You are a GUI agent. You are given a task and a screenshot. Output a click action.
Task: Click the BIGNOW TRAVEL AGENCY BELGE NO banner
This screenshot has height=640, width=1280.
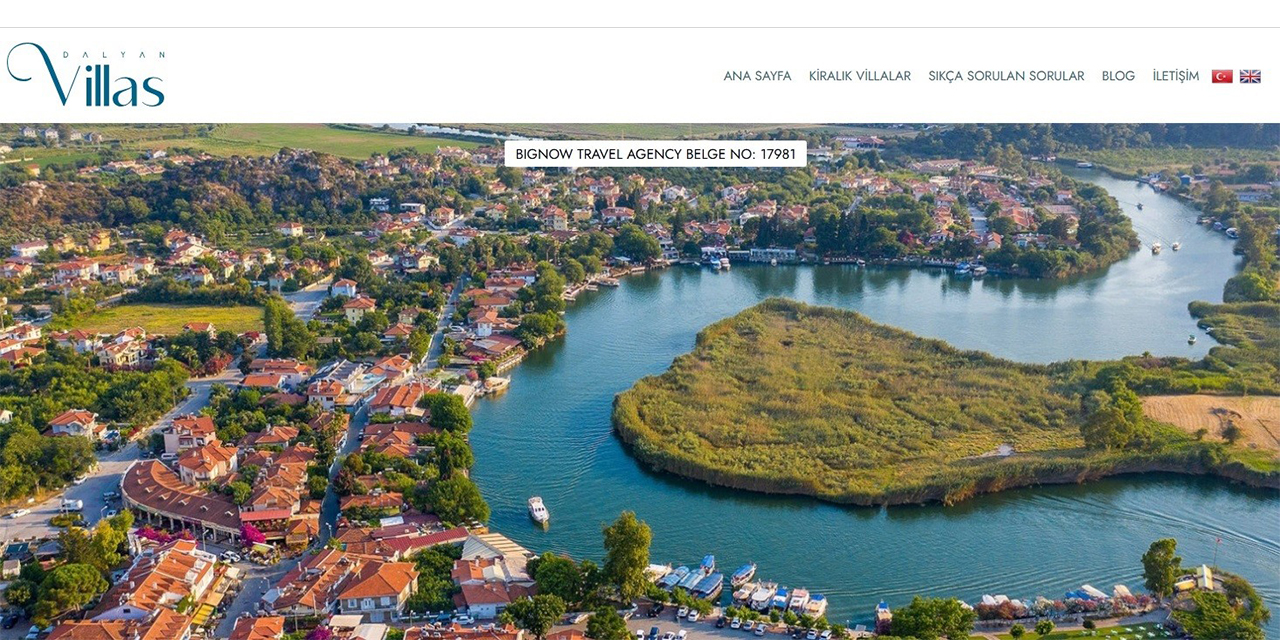pos(655,154)
